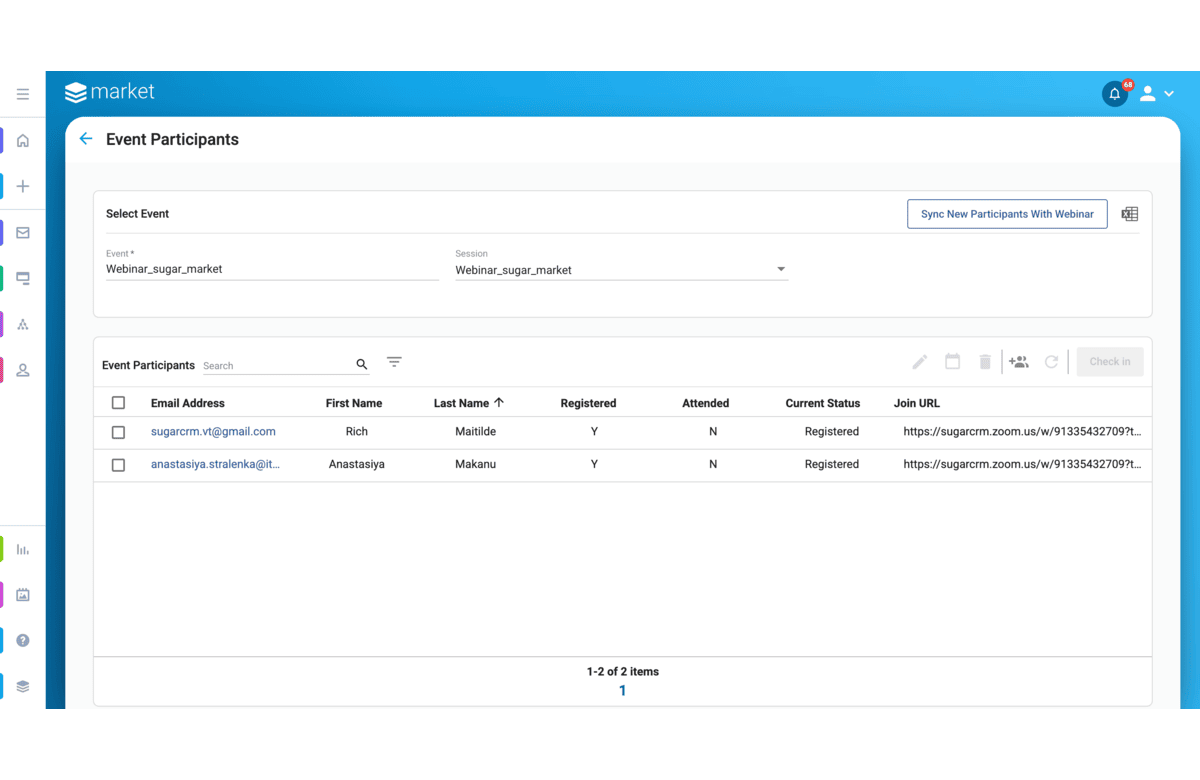
Task: Click the Search participants input field
Action: [x=277, y=366]
